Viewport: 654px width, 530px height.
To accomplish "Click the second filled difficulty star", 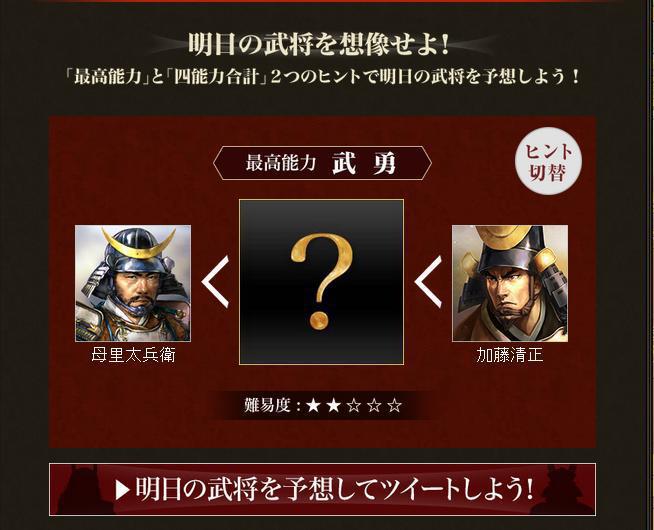I will click(x=333, y=405).
